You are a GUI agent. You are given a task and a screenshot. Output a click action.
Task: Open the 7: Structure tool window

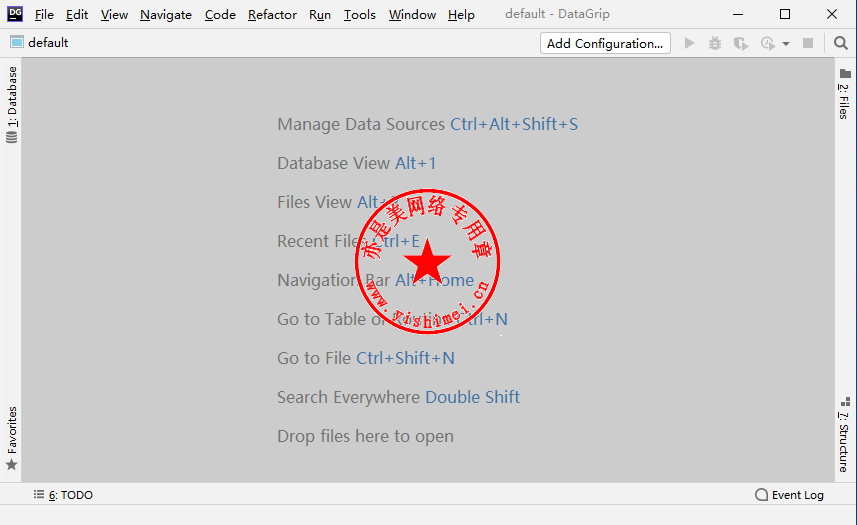click(x=844, y=434)
